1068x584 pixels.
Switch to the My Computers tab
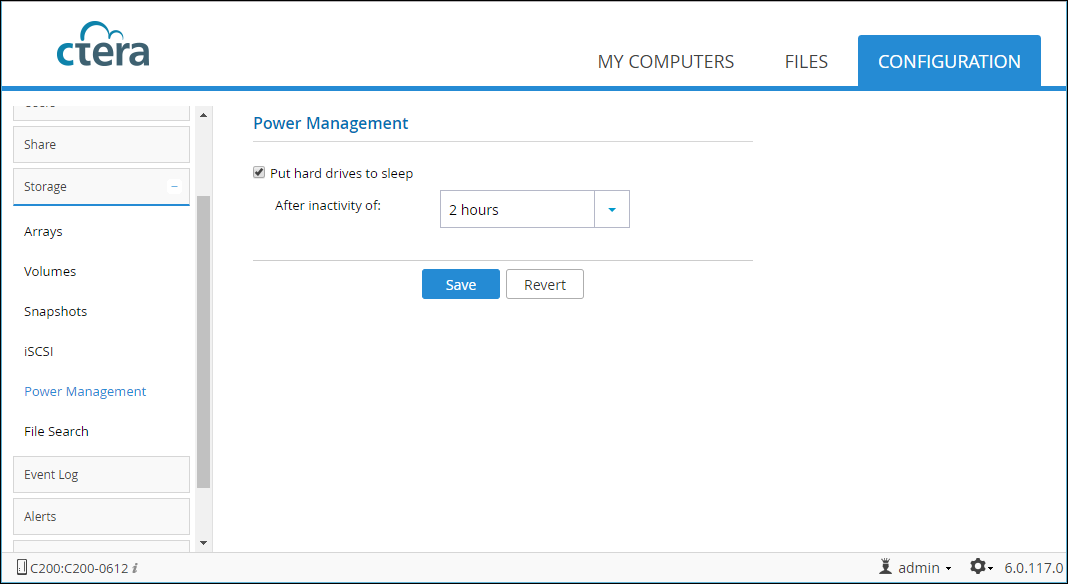point(665,61)
